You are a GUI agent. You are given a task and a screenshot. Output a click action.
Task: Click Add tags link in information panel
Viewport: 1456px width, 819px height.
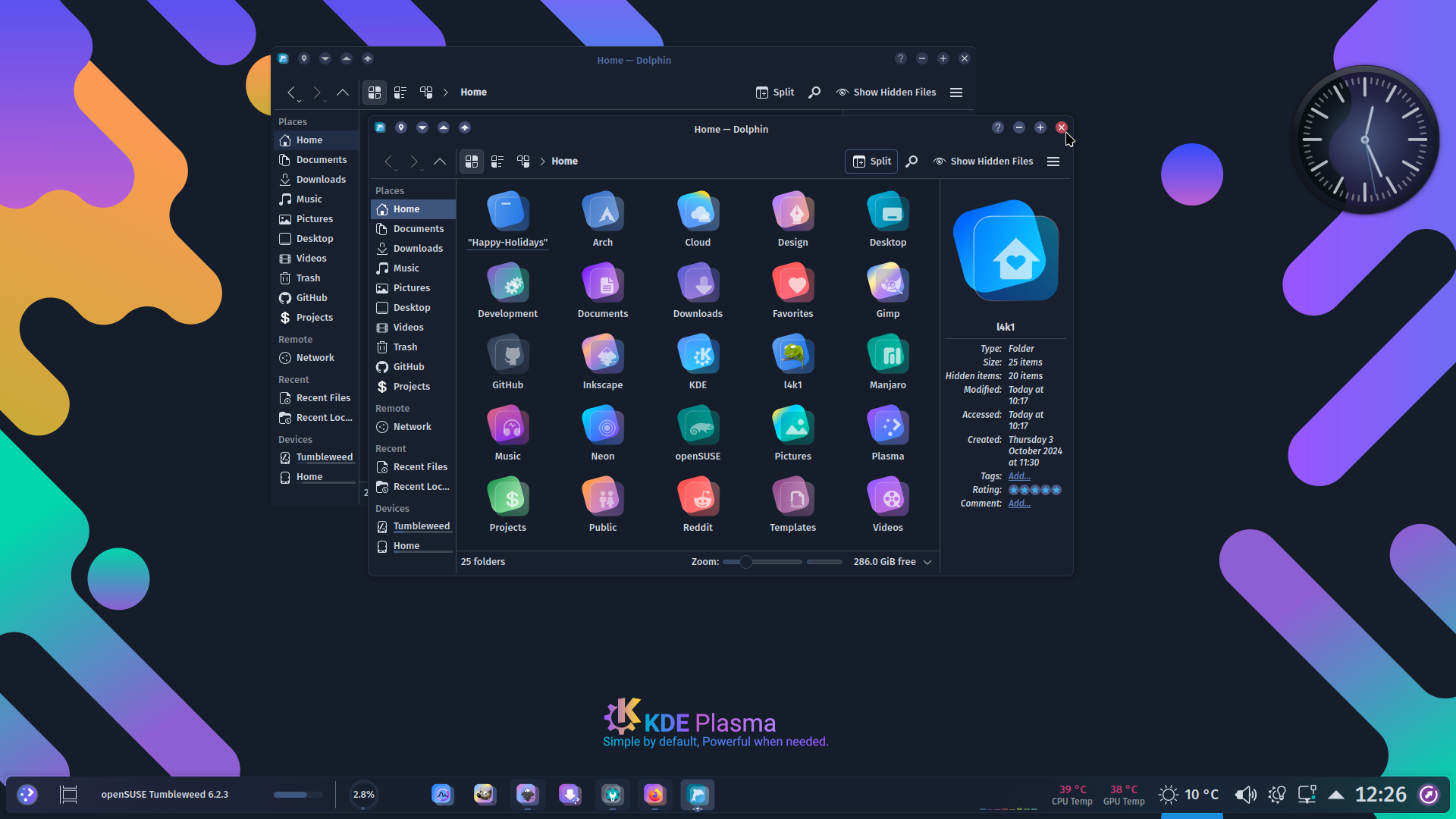click(x=1019, y=476)
